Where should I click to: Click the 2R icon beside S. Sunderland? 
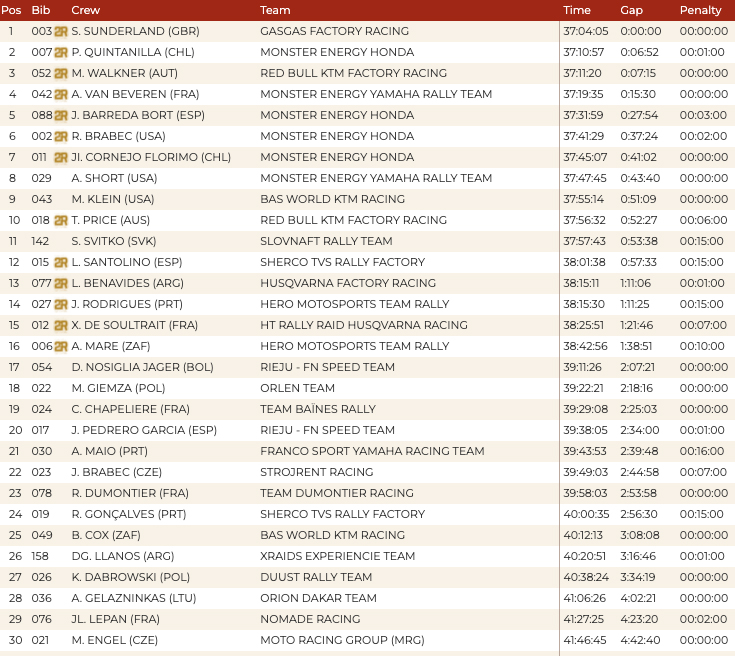pos(61,31)
